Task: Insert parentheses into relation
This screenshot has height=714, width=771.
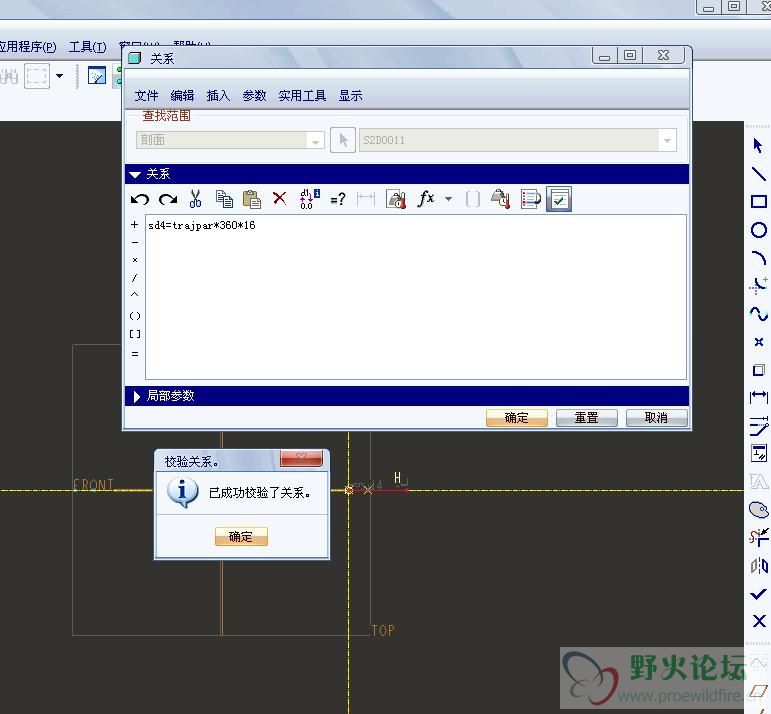Action: click(x=135, y=316)
